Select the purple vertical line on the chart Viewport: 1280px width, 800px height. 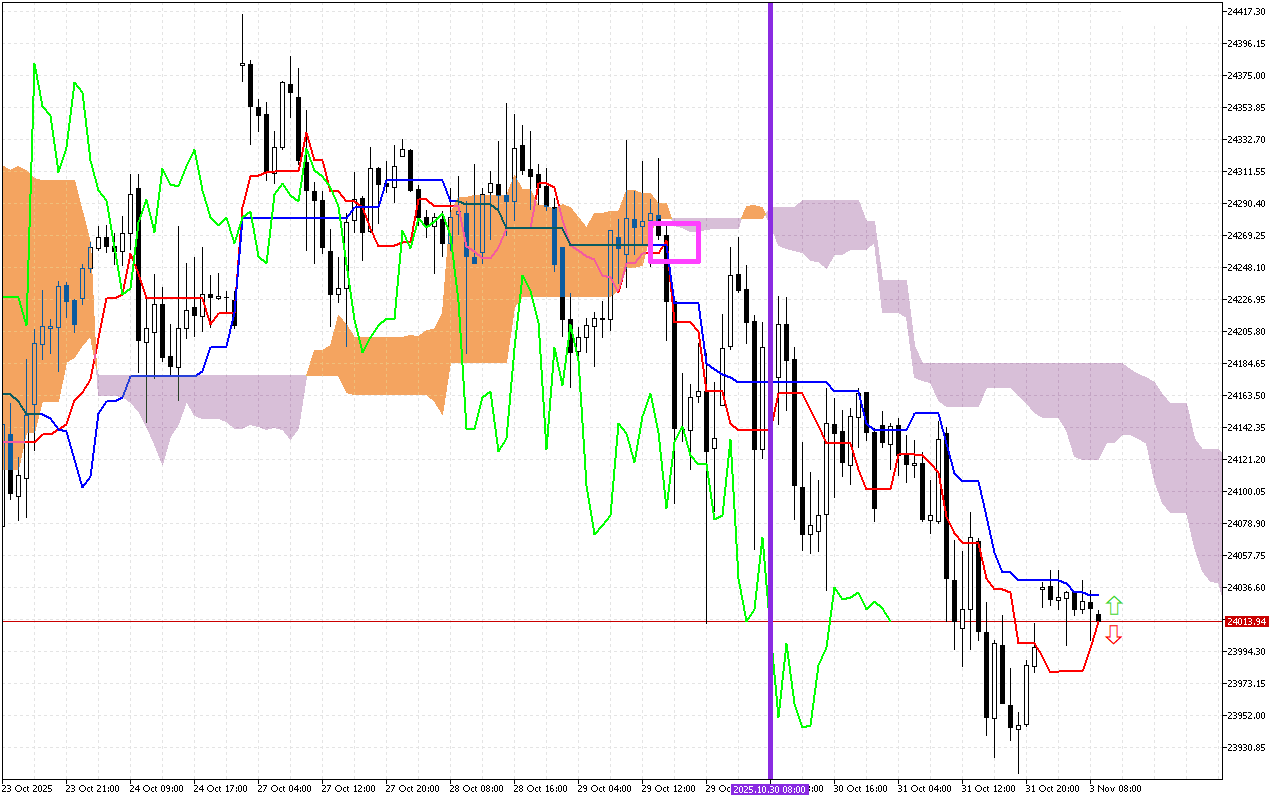pyautogui.click(x=770, y=400)
